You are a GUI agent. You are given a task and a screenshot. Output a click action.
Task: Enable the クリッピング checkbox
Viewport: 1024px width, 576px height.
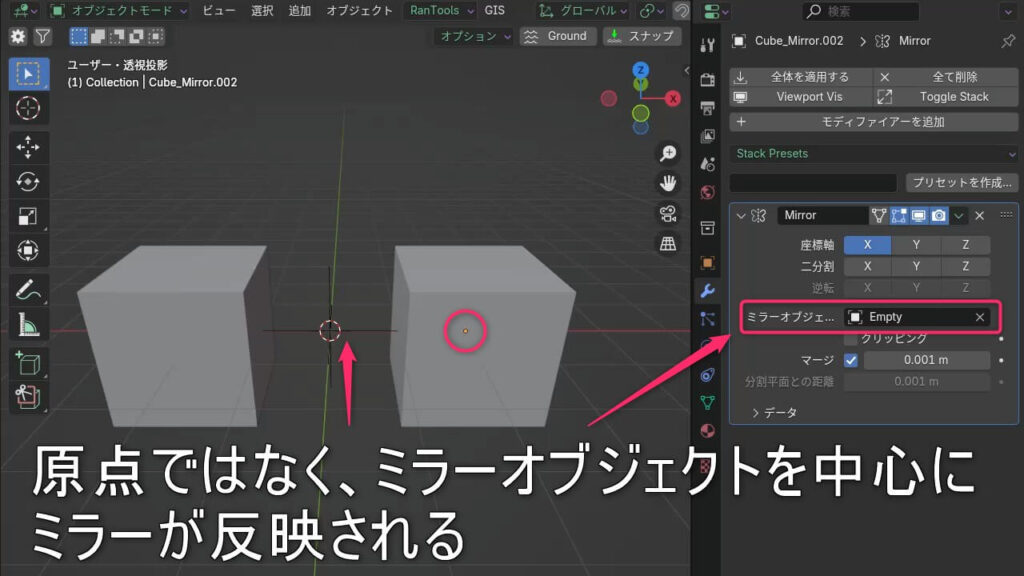coord(851,338)
